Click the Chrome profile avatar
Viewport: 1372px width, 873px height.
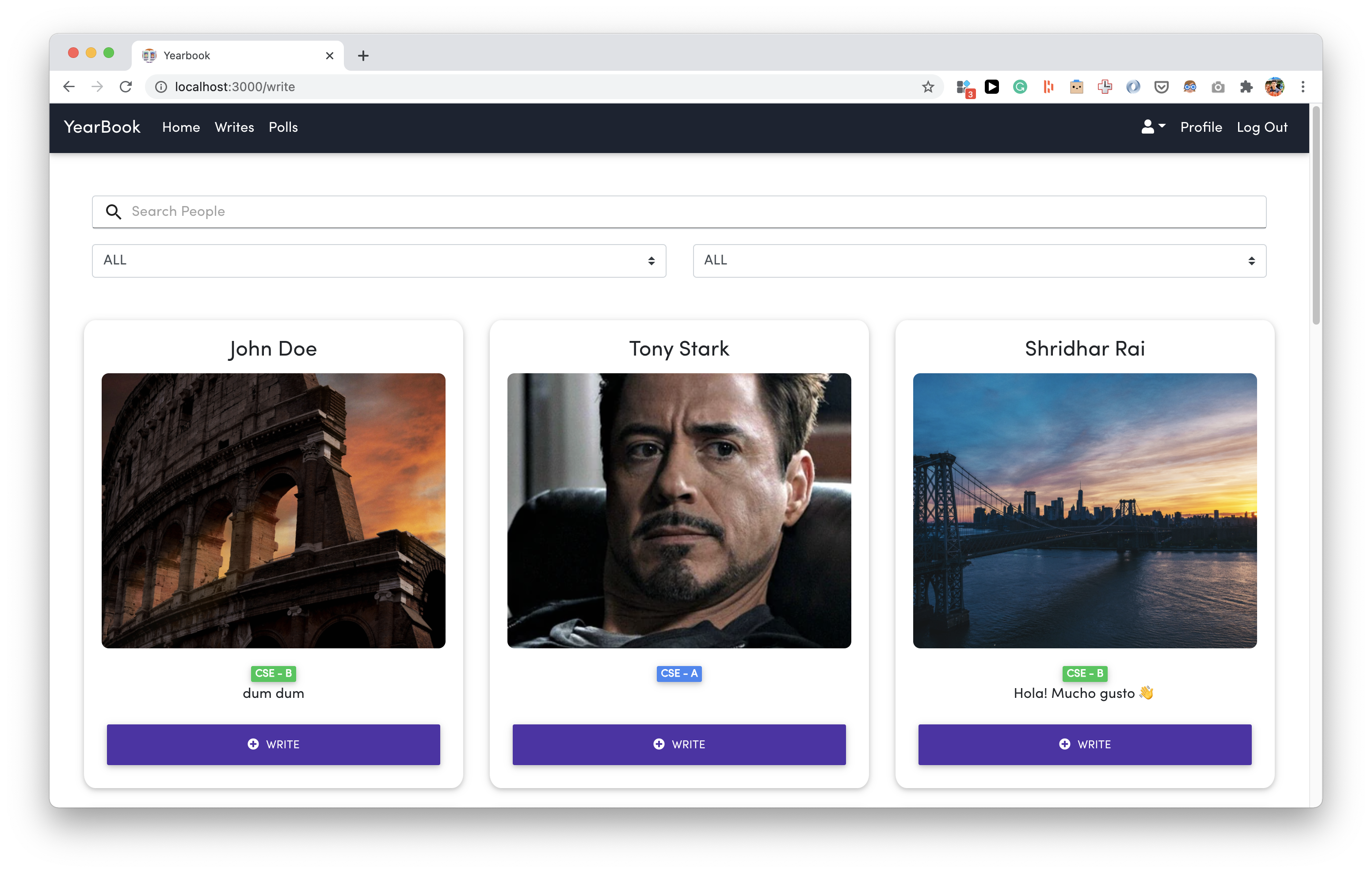click(1274, 87)
